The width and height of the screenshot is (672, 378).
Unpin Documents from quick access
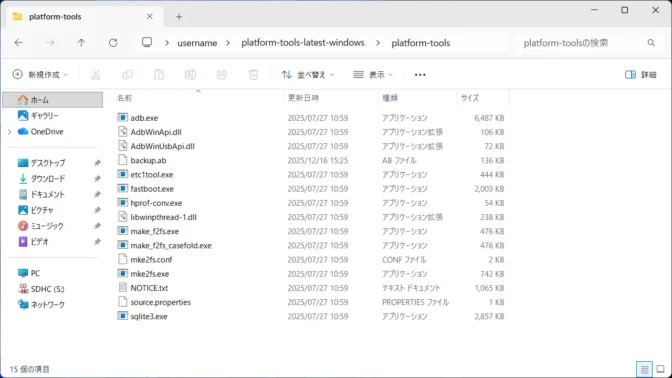pyautogui.click(x=97, y=195)
